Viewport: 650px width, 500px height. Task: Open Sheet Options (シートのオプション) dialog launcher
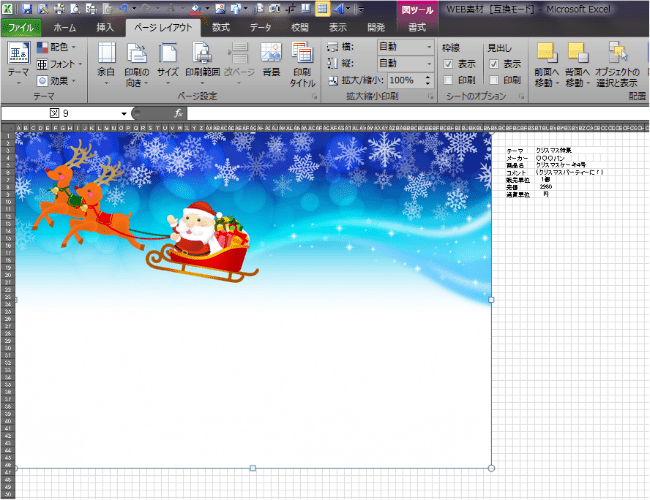(521, 97)
